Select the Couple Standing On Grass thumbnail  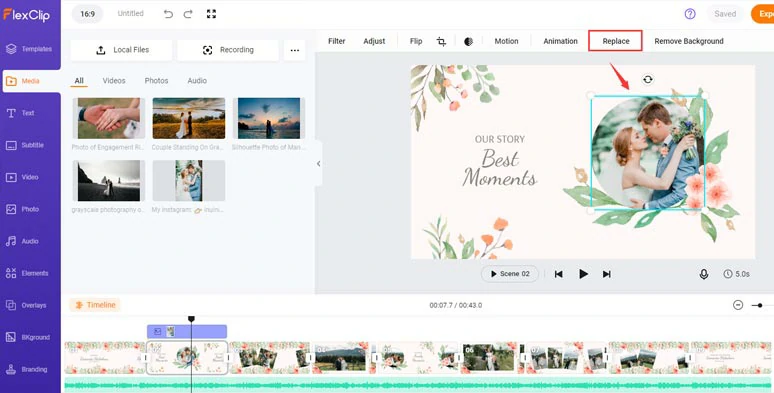click(x=189, y=118)
